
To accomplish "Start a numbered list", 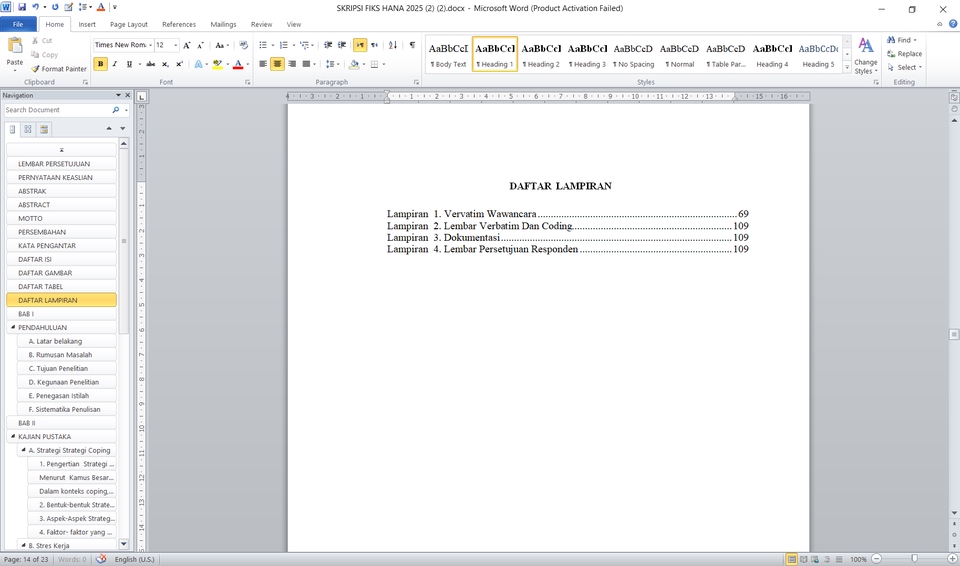I will (283, 45).
